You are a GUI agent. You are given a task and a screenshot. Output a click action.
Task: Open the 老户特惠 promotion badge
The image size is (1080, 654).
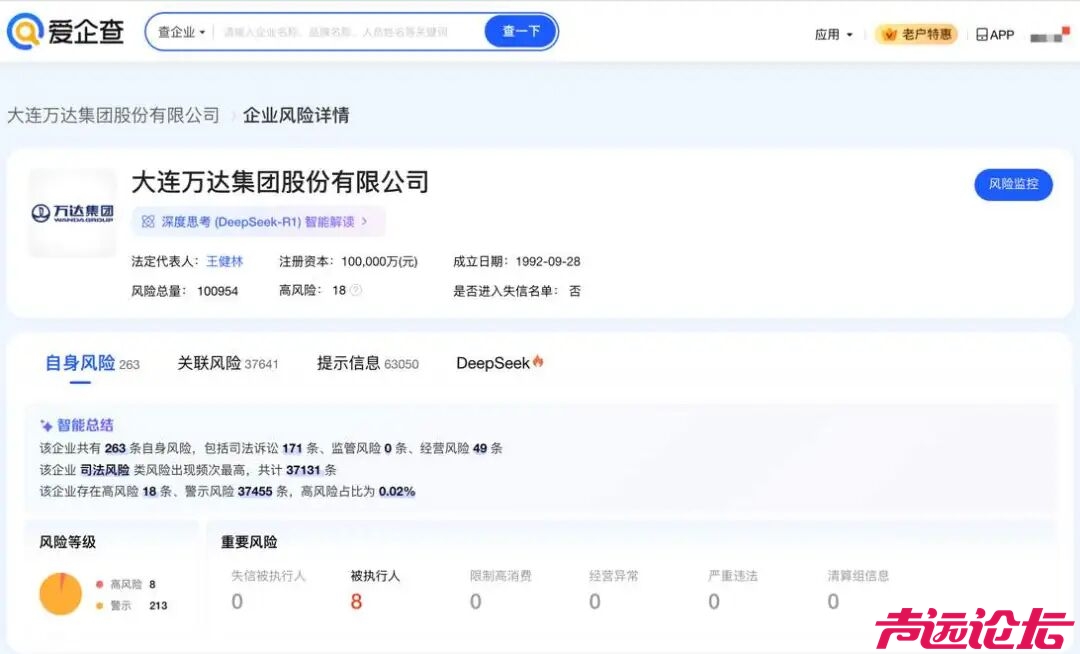point(917,34)
